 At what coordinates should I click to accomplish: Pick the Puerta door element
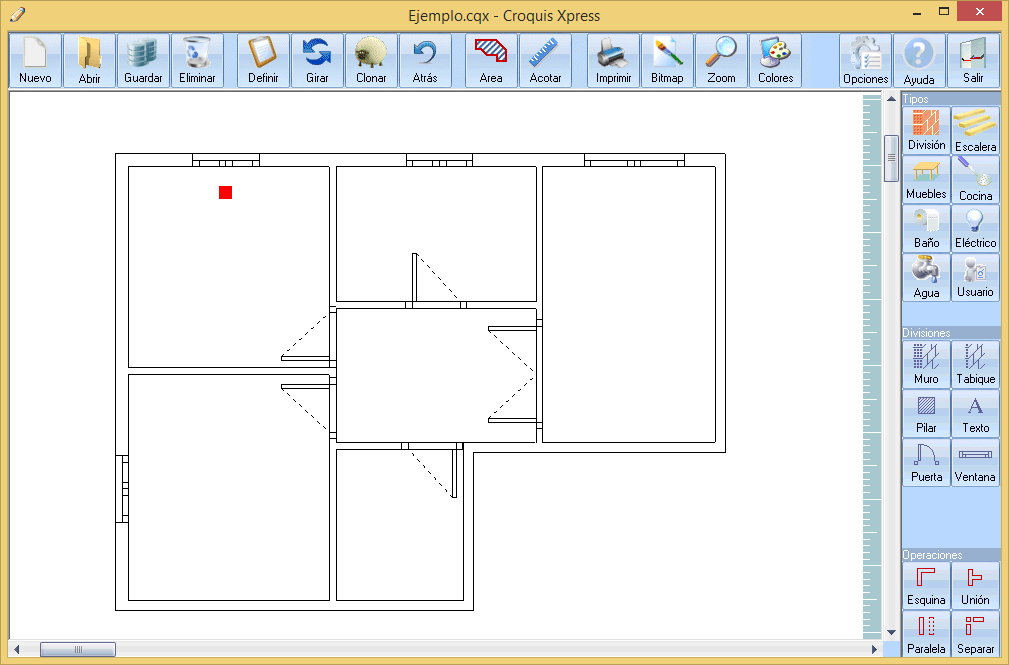(926, 462)
